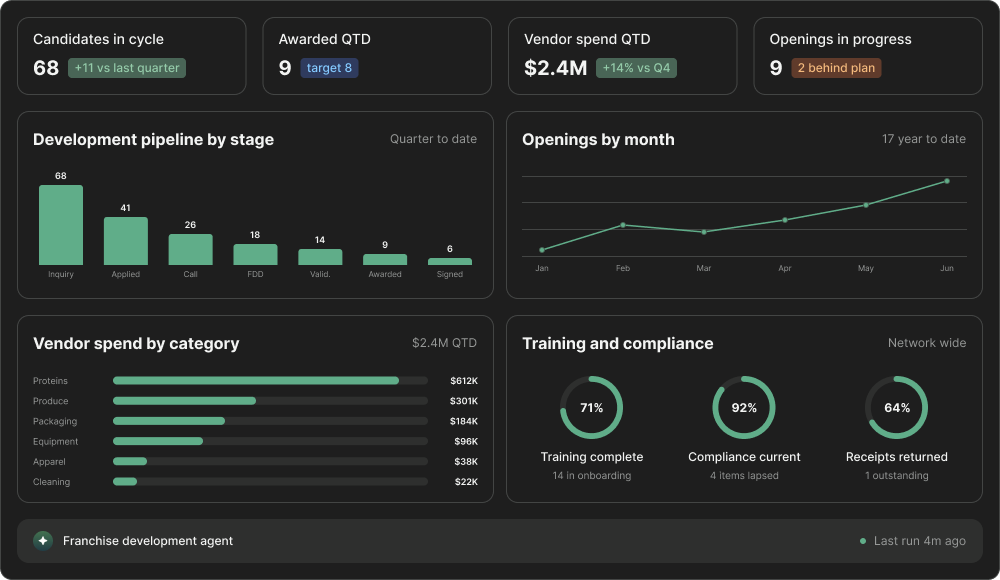Viewport: 1000px width, 580px height.
Task: Click the '14 in onboarding' text
Action: tap(592, 475)
